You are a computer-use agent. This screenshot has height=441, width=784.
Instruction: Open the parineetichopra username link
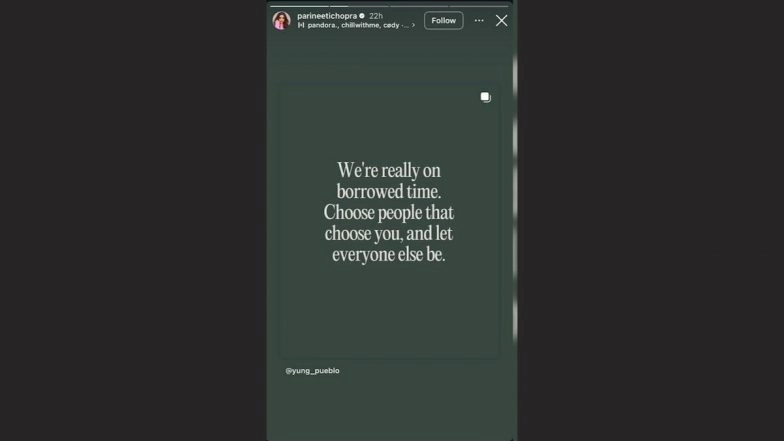point(327,16)
